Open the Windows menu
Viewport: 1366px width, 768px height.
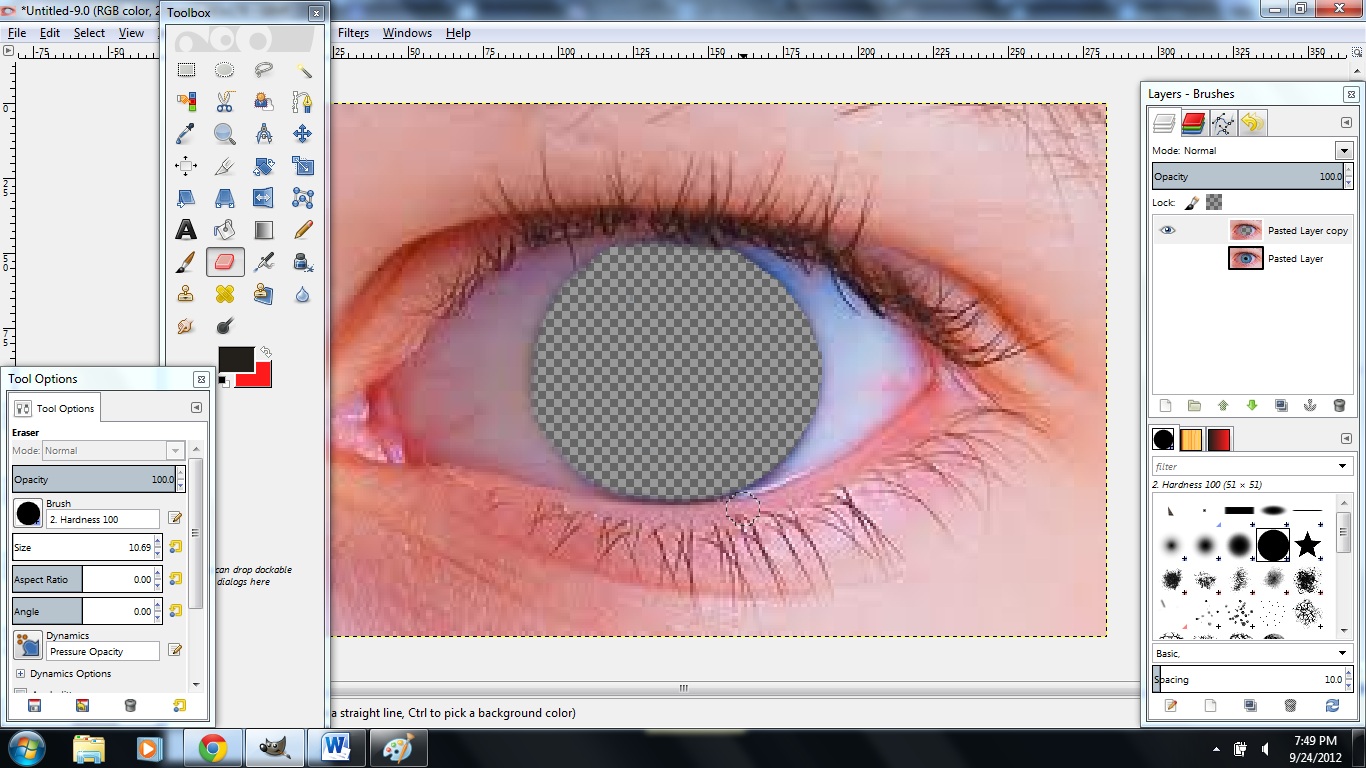pos(407,33)
